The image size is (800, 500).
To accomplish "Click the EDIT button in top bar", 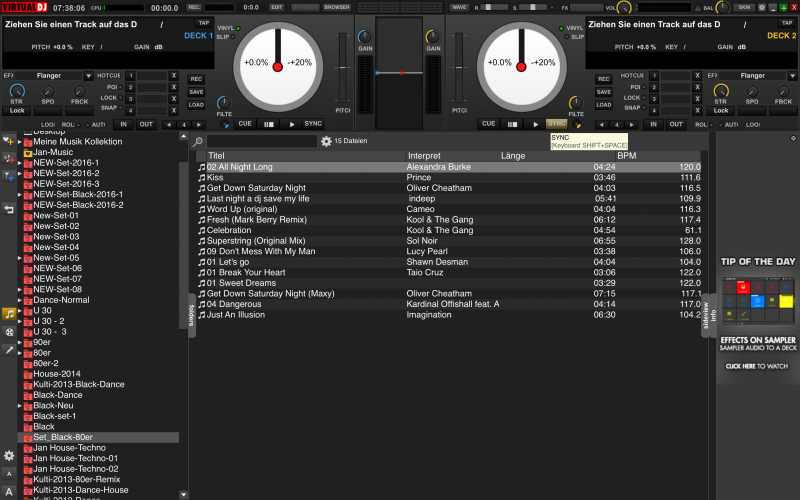I will click(x=277, y=7).
